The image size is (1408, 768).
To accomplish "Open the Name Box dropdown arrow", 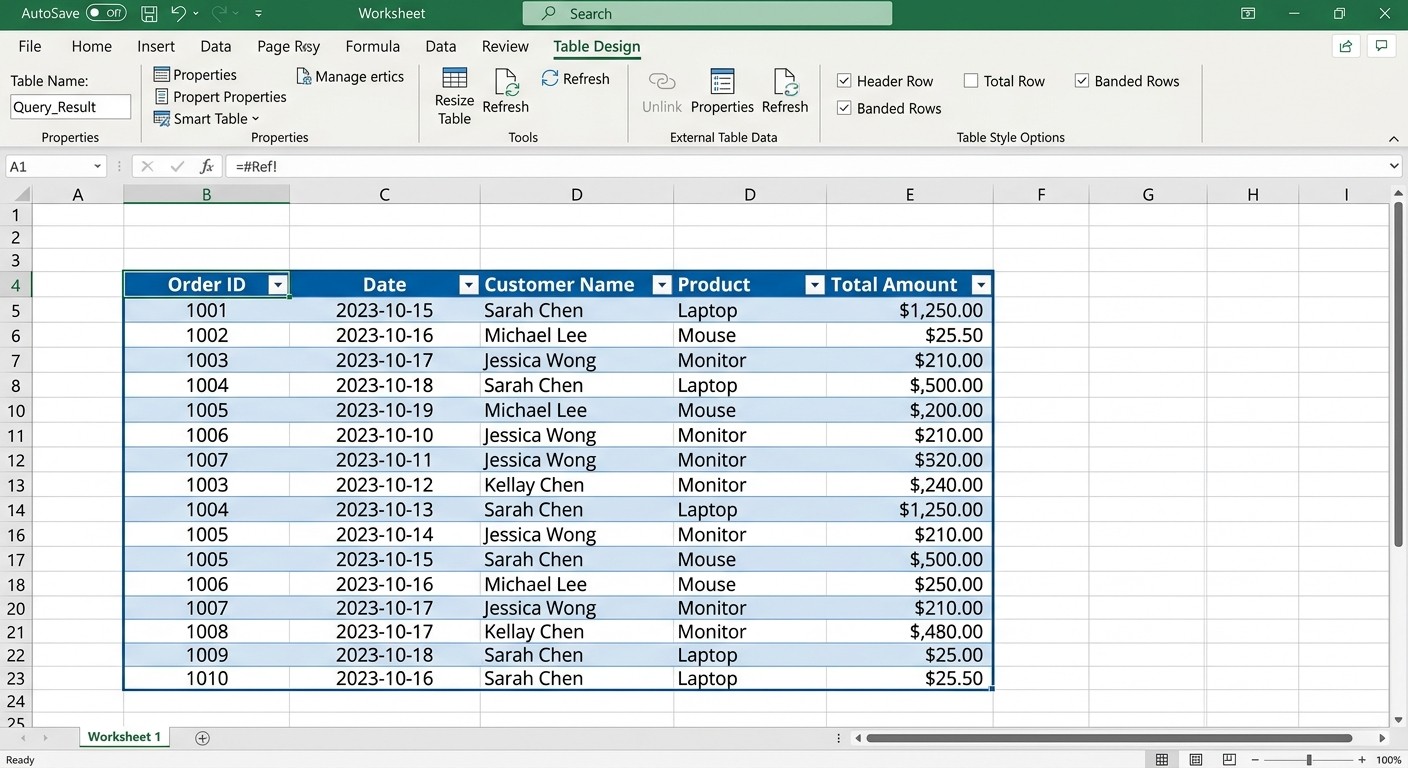I will [x=97, y=166].
